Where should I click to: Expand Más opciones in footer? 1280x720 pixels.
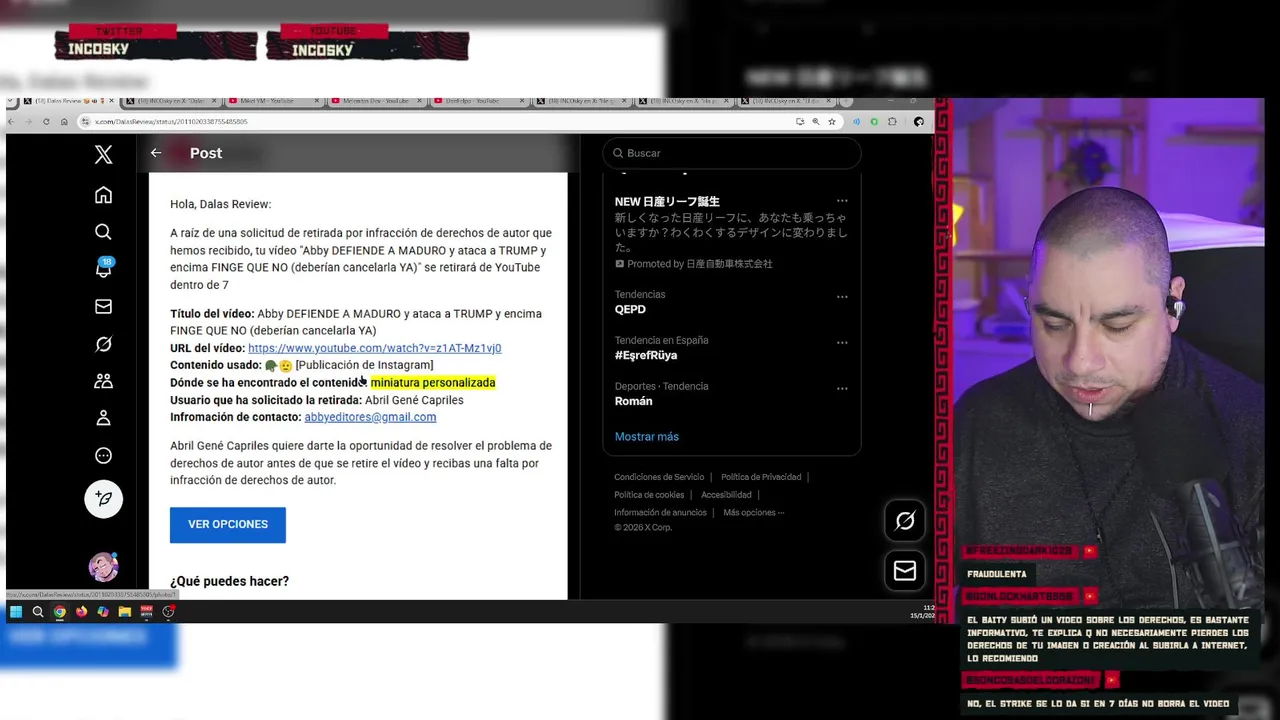click(753, 513)
